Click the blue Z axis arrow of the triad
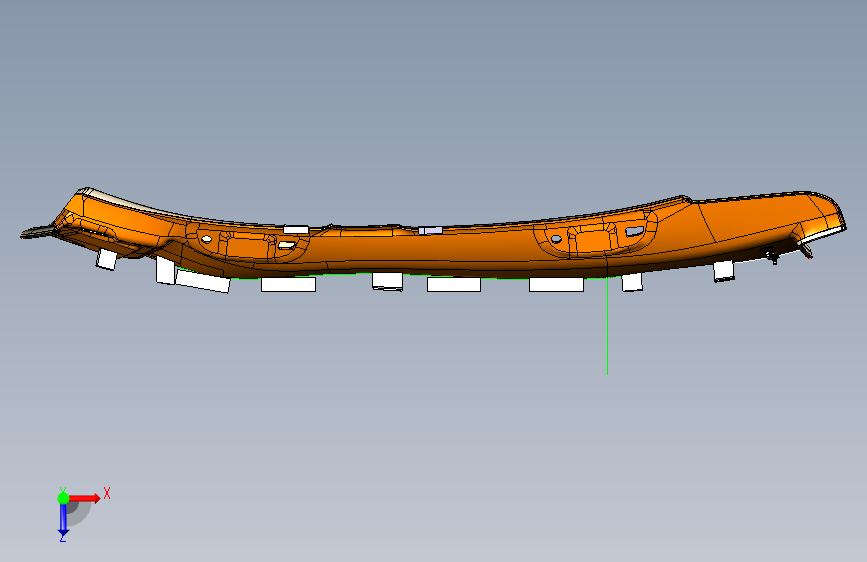Image resolution: width=867 pixels, height=562 pixels. click(x=63, y=520)
